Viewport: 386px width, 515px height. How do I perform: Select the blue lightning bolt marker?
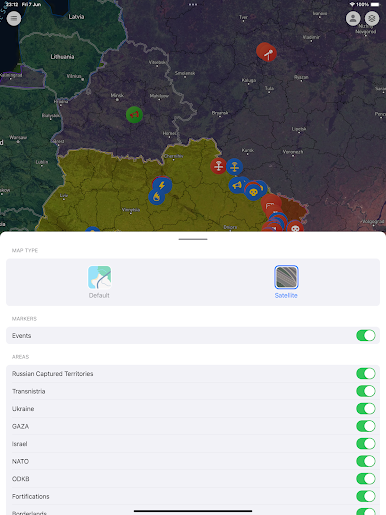point(162,185)
